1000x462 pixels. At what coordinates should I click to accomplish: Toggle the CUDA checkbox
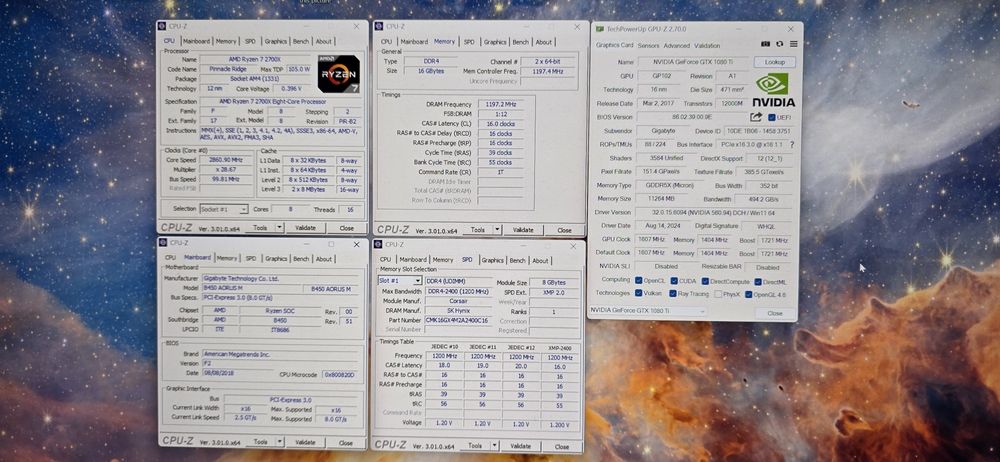(x=673, y=280)
